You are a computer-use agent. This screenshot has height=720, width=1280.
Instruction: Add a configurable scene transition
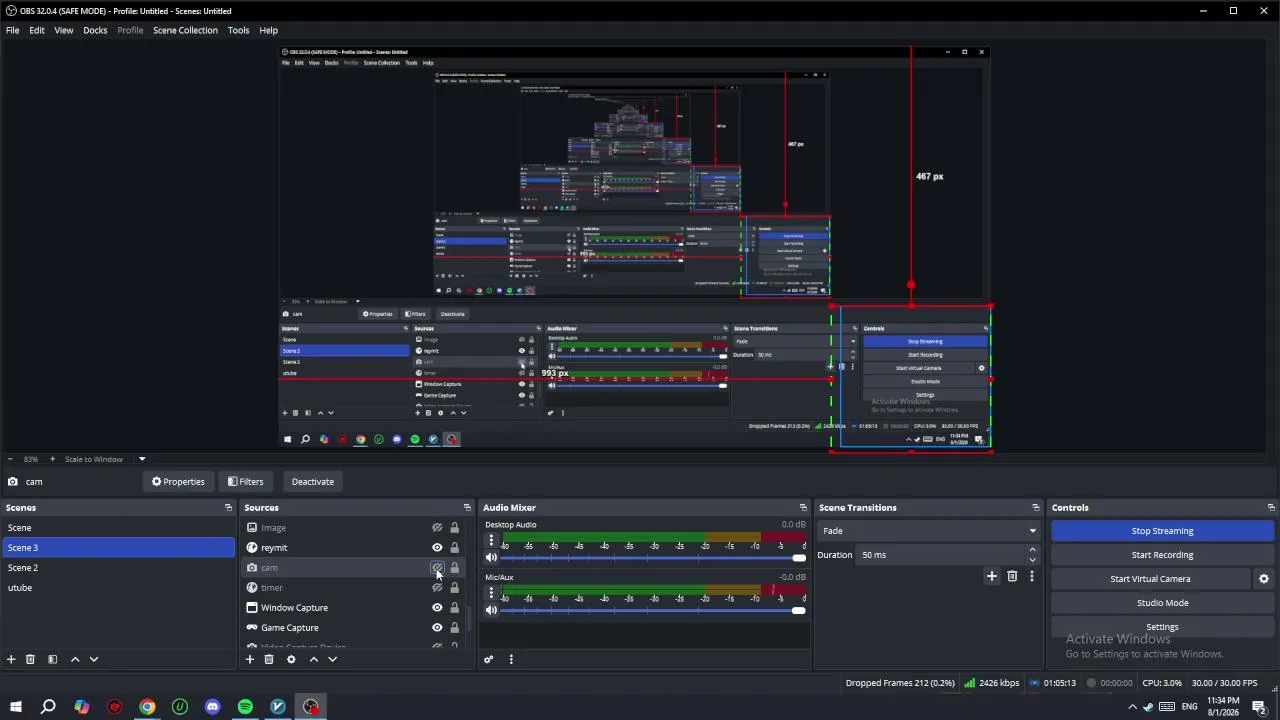coord(992,576)
